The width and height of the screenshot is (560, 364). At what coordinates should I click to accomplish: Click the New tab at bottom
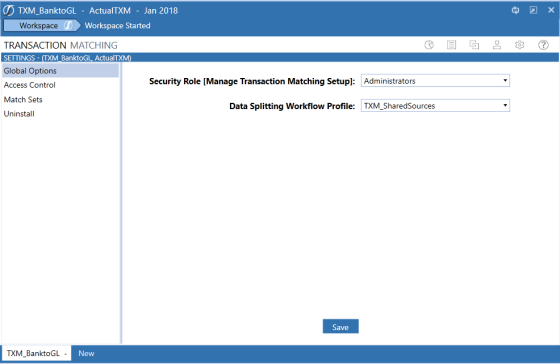(86, 353)
